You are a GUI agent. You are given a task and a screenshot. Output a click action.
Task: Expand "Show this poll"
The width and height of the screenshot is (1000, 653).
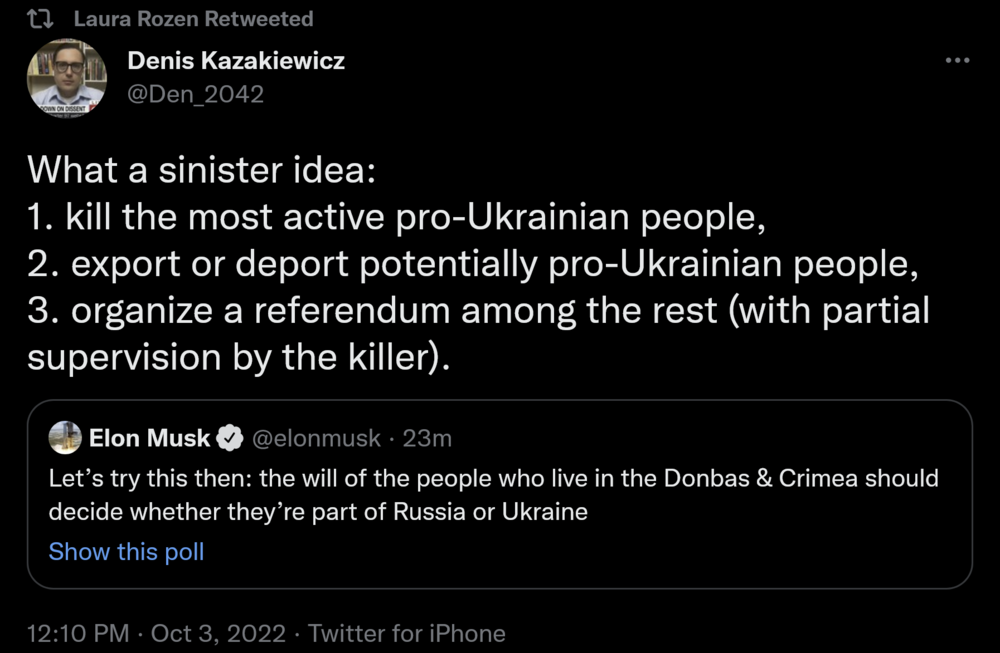[126, 551]
